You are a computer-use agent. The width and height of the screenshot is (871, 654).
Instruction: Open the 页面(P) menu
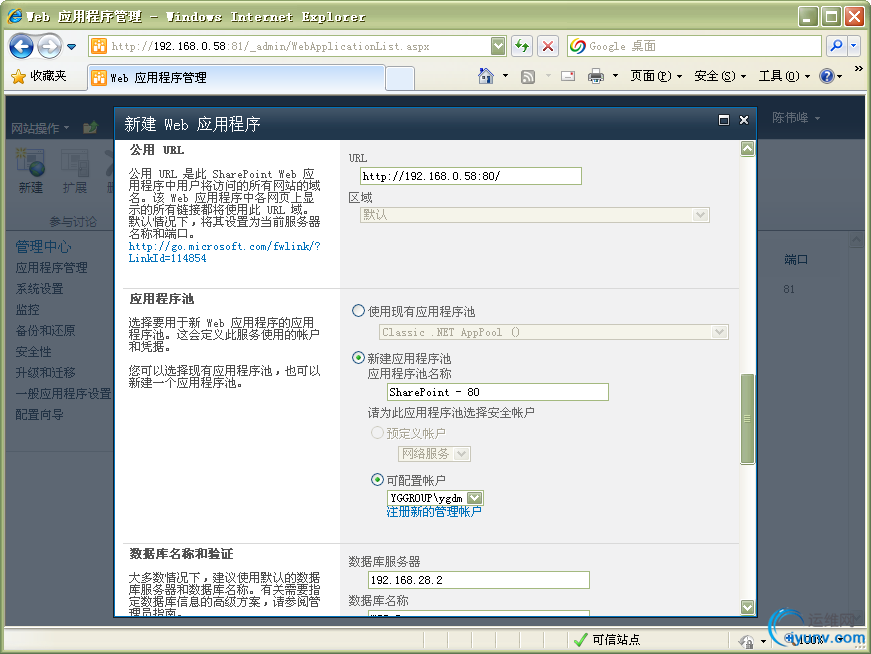tap(656, 76)
